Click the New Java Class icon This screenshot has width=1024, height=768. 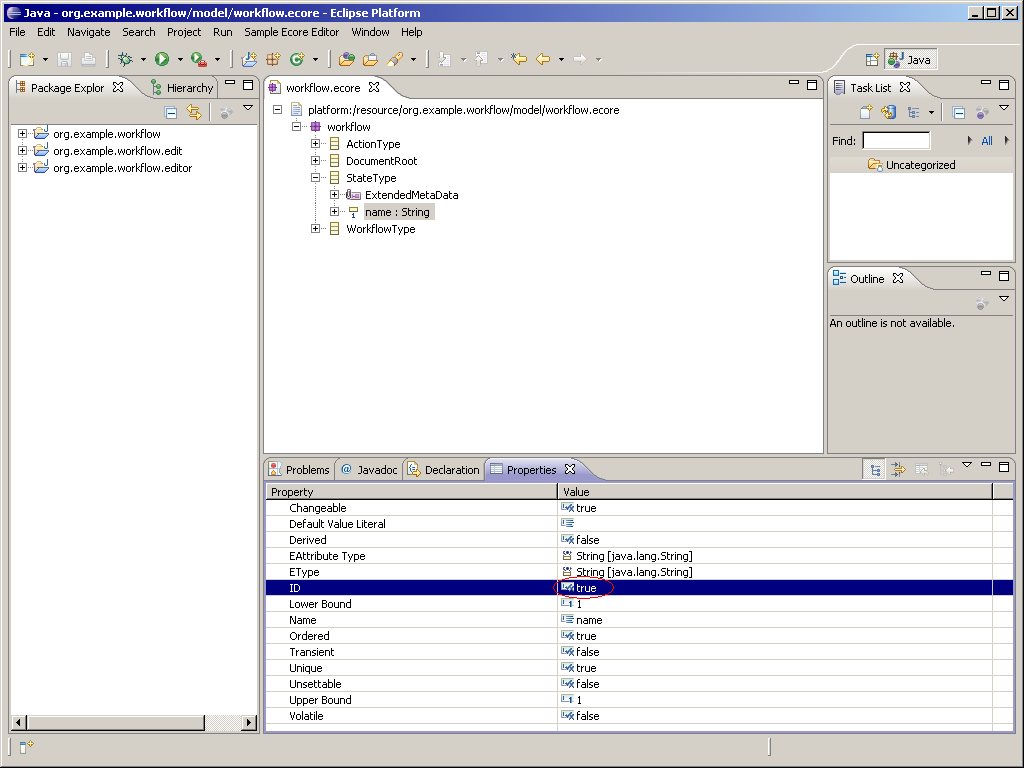point(296,60)
